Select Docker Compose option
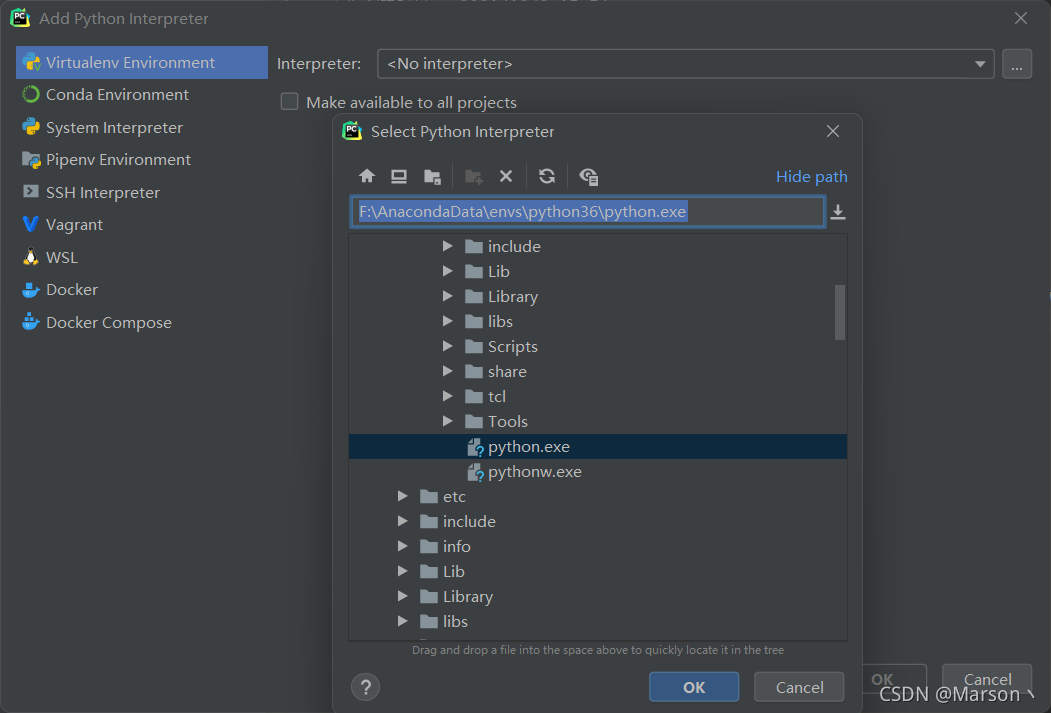Screen dimensions: 1051x713 pyautogui.click(x=142, y=322)
